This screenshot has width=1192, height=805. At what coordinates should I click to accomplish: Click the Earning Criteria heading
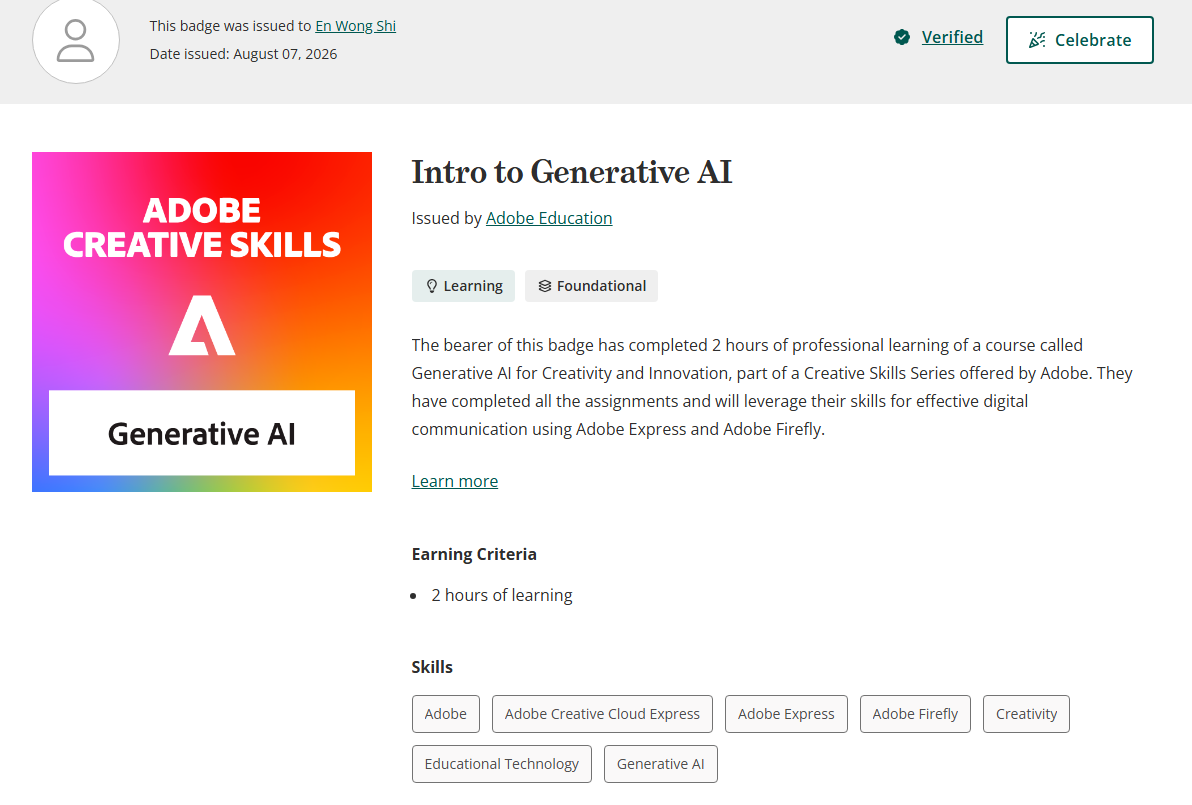click(474, 554)
